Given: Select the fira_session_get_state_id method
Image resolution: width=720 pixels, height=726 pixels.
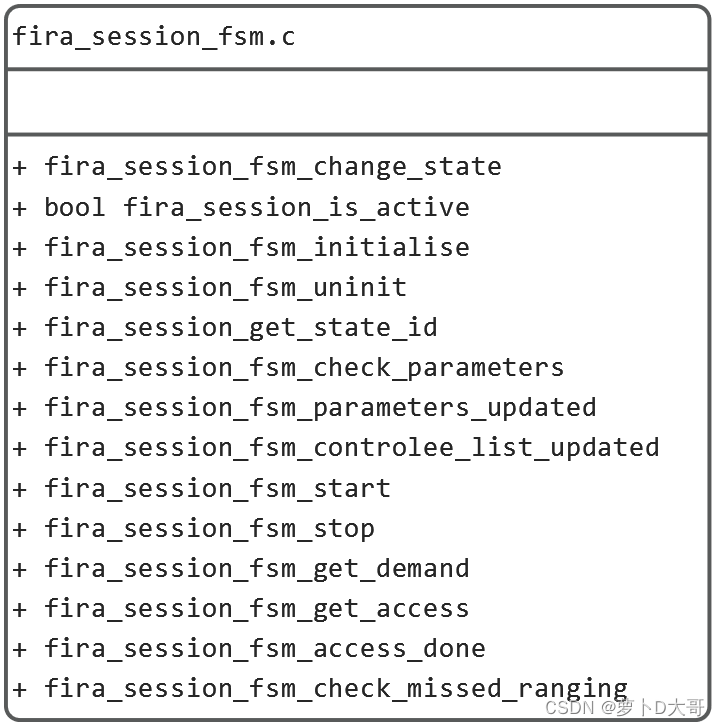Looking at the screenshot, I should click(240, 327).
